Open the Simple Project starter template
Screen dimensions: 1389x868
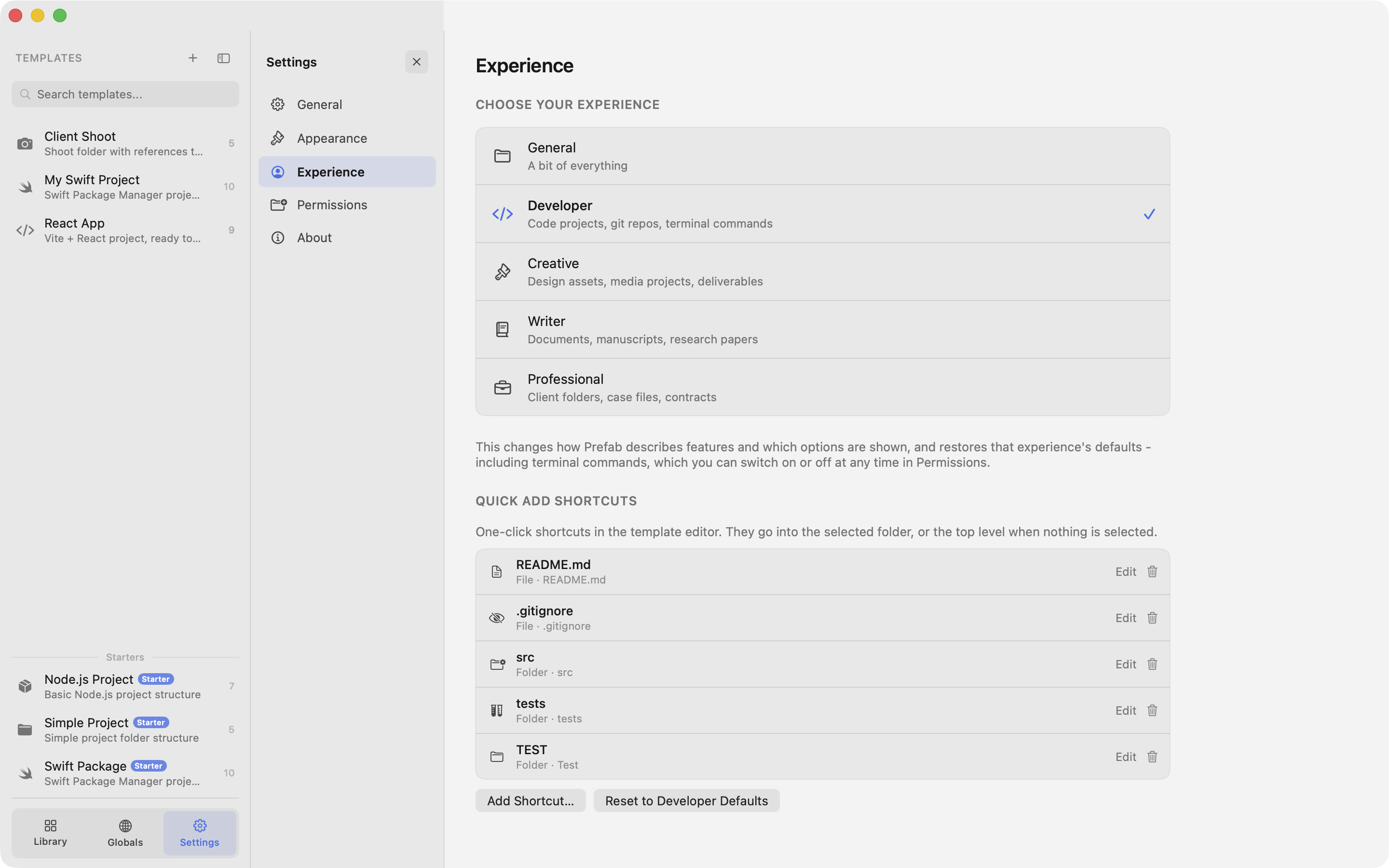(x=125, y=730)
